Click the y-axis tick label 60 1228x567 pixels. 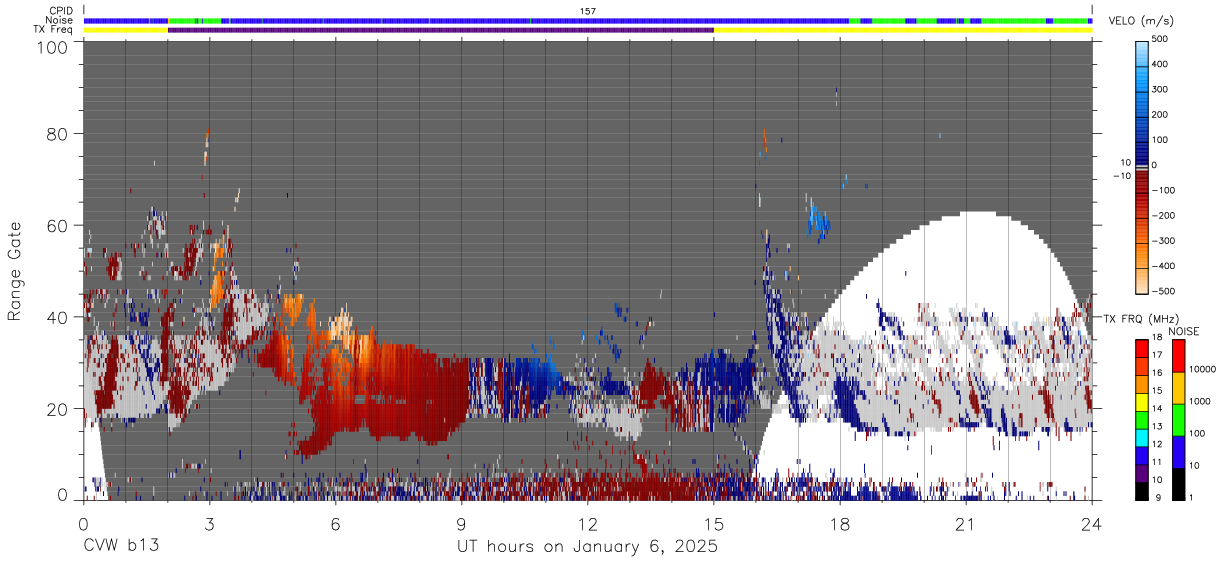click(58, 225)
